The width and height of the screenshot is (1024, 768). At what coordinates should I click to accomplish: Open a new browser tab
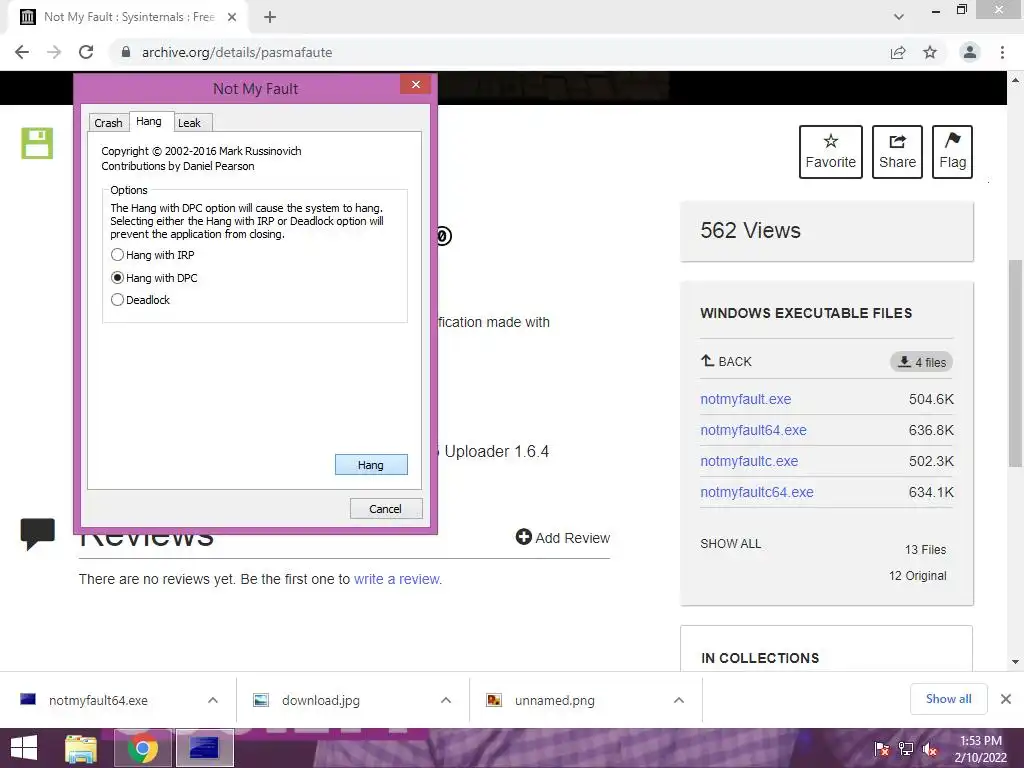click(x=270, y=17)
